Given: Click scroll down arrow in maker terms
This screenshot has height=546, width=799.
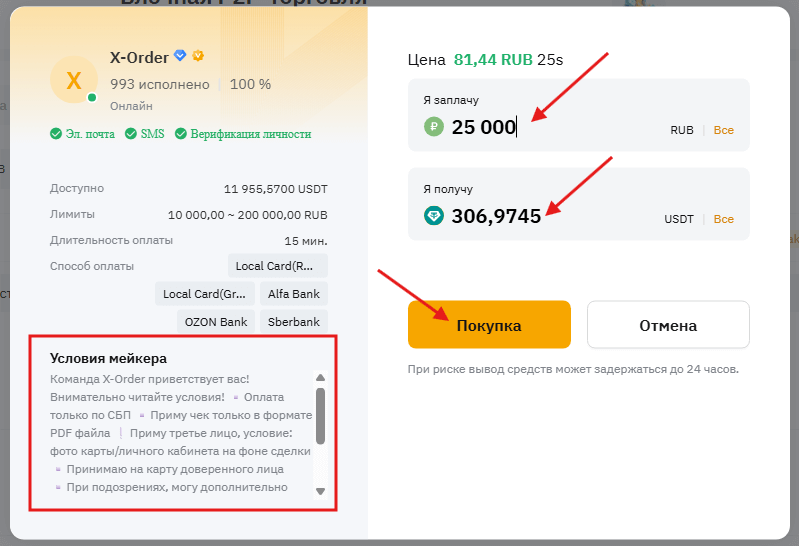Looking at the screenshot, I should click(x=320, y=491).
